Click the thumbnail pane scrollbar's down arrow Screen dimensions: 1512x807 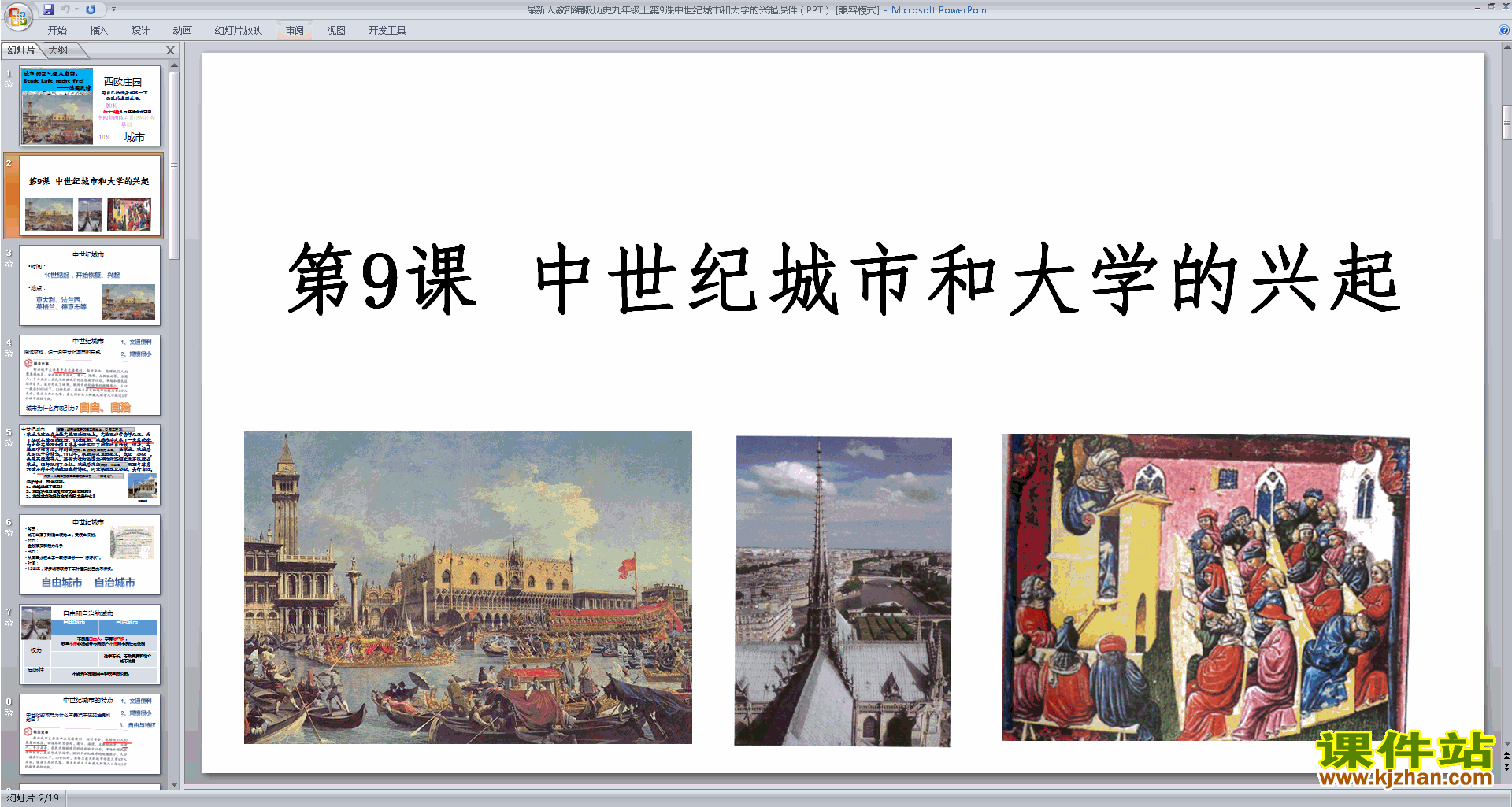point(174,784)
